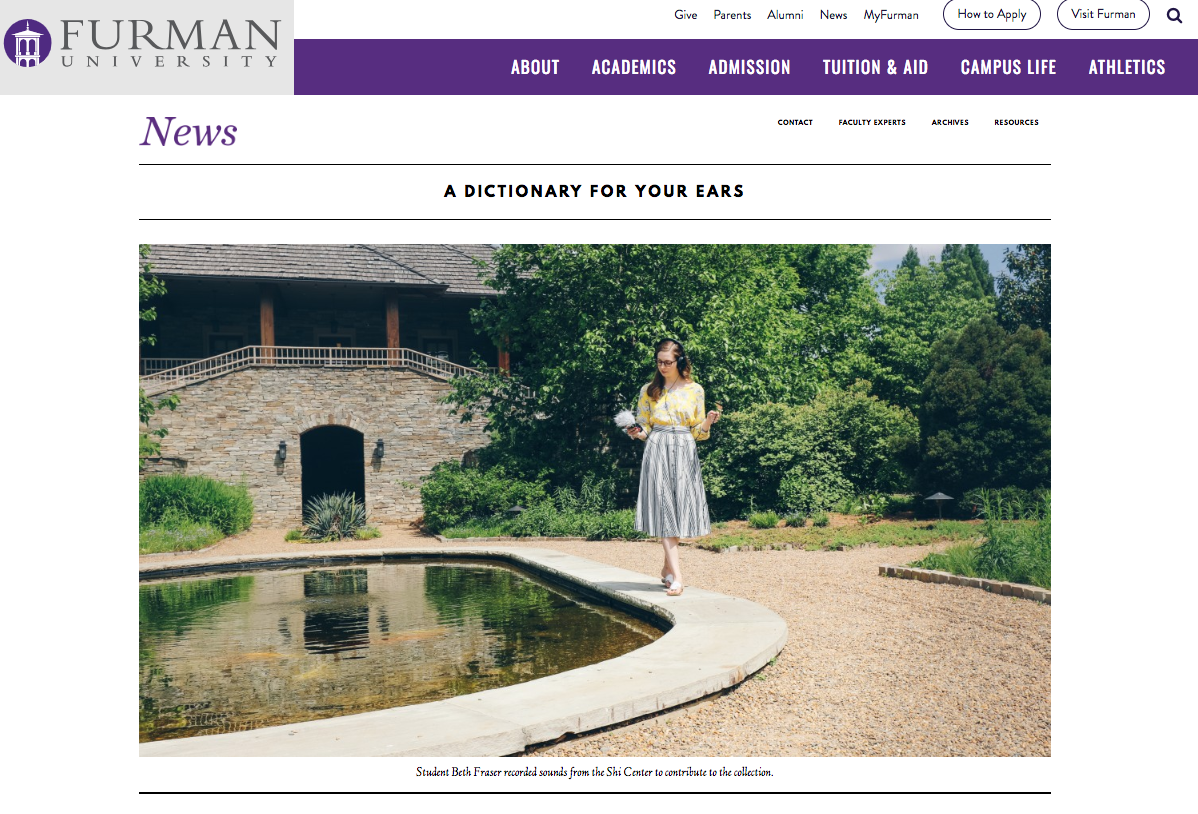
Task: Open the Parents link
Action: click(x=732, y=15)
